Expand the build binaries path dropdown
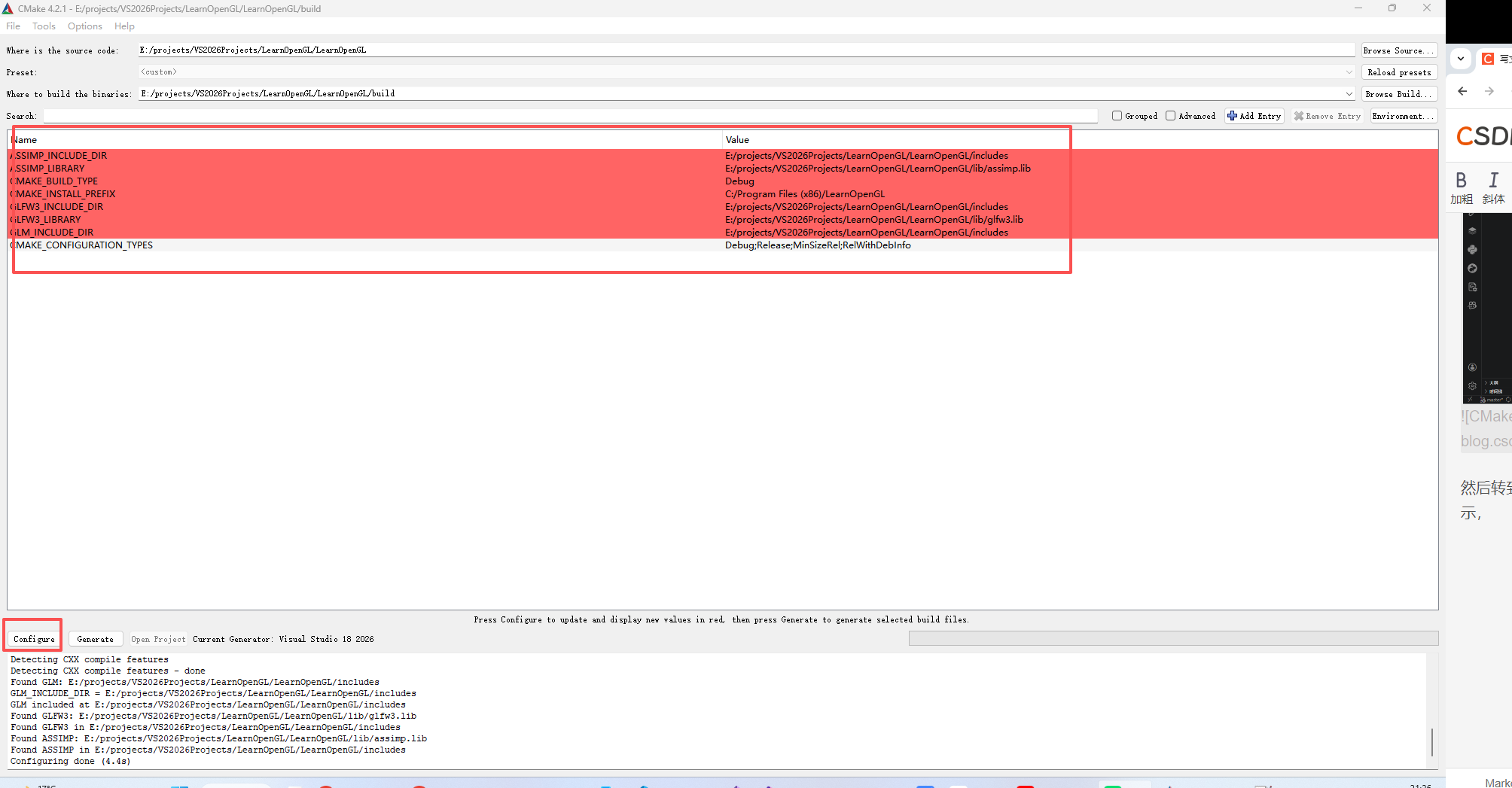1512x788 pixels. [1349, 94]
